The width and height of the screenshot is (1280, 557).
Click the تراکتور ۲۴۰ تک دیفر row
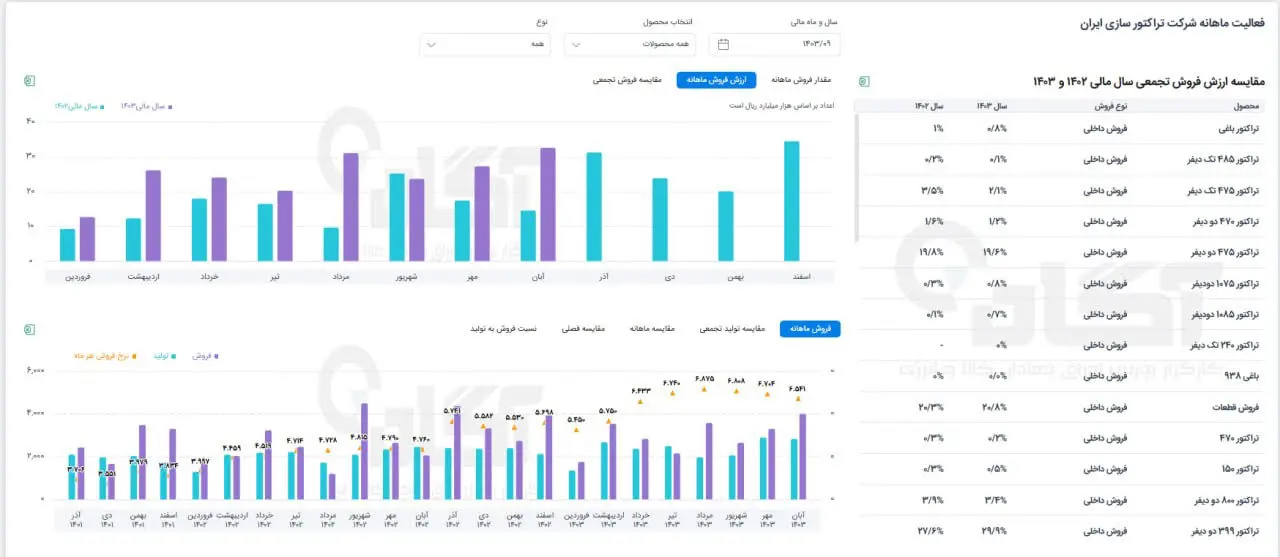[x=1063, y=346]
